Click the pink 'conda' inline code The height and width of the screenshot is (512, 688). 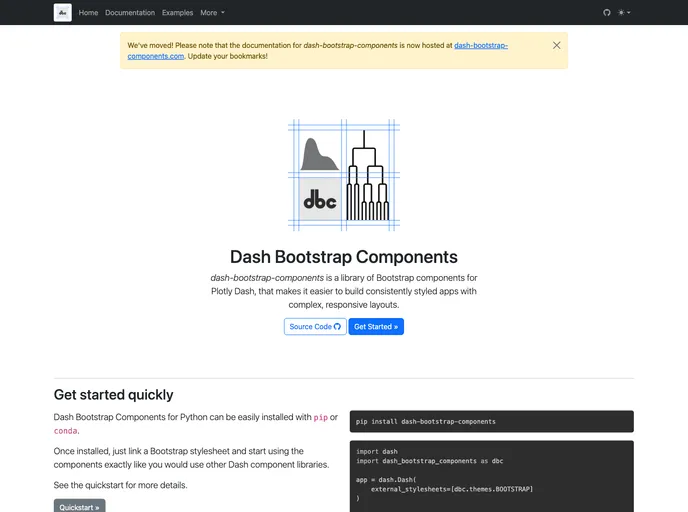[x=65, y=431]
